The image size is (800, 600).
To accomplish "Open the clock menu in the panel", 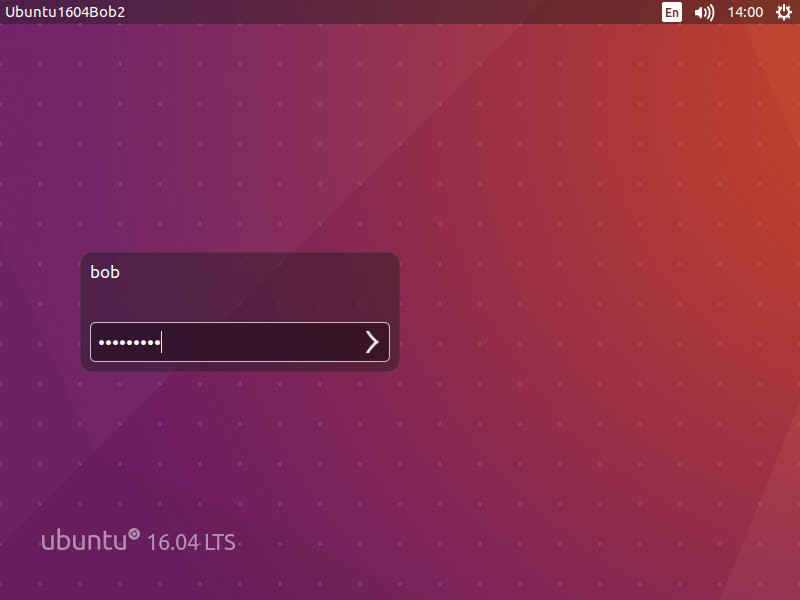I will tap(746, 13).
